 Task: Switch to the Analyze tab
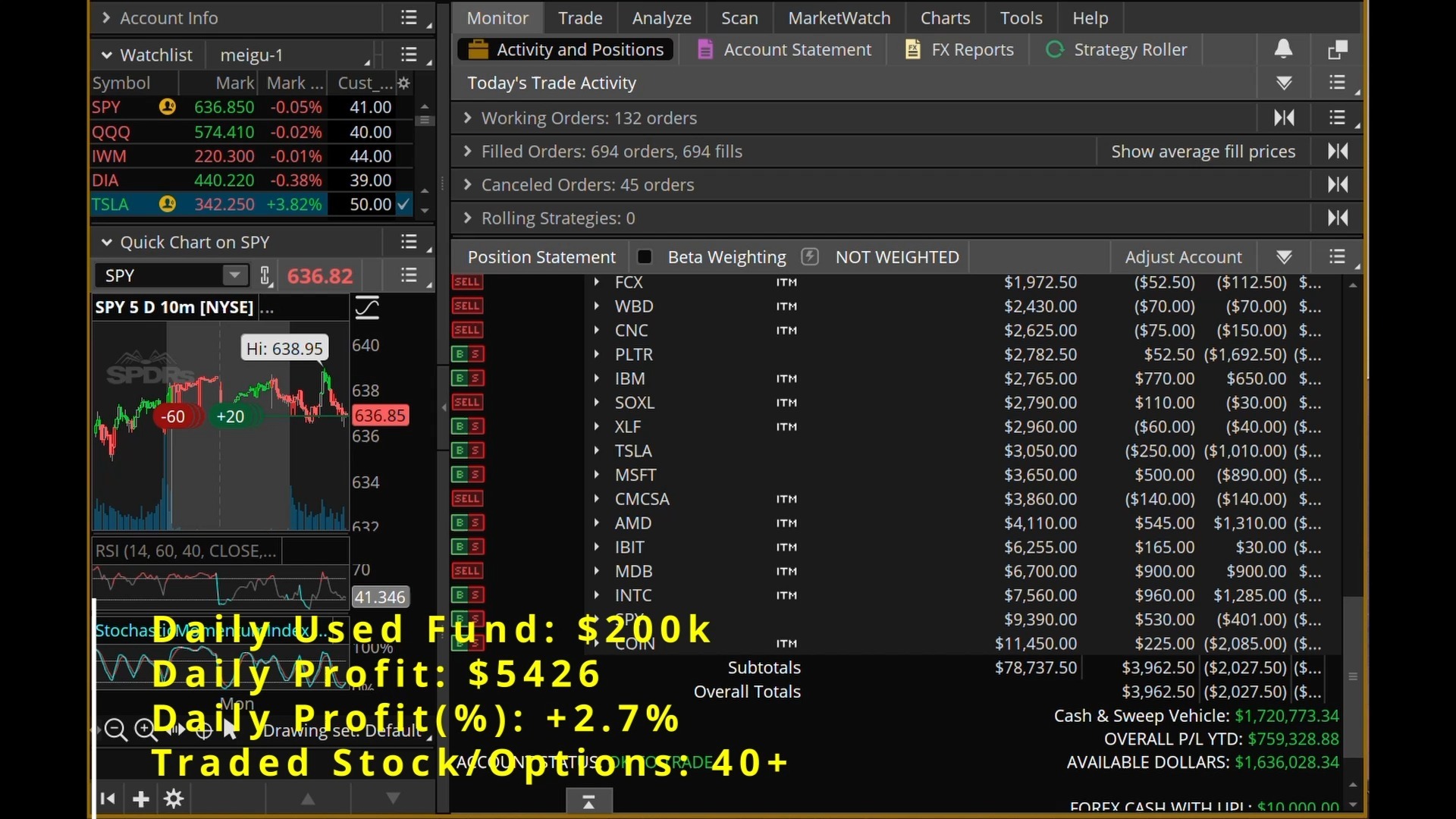[661, 17]
